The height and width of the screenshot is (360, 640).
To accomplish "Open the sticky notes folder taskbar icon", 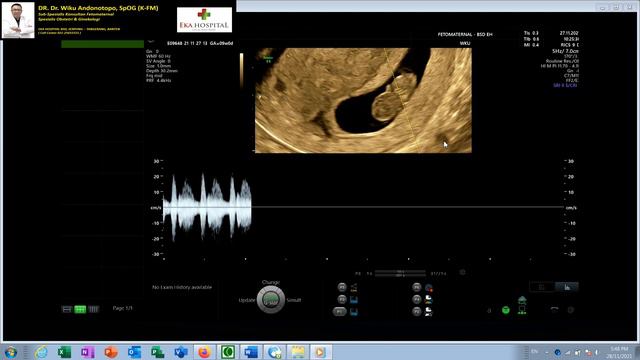I will coord(298,352).
